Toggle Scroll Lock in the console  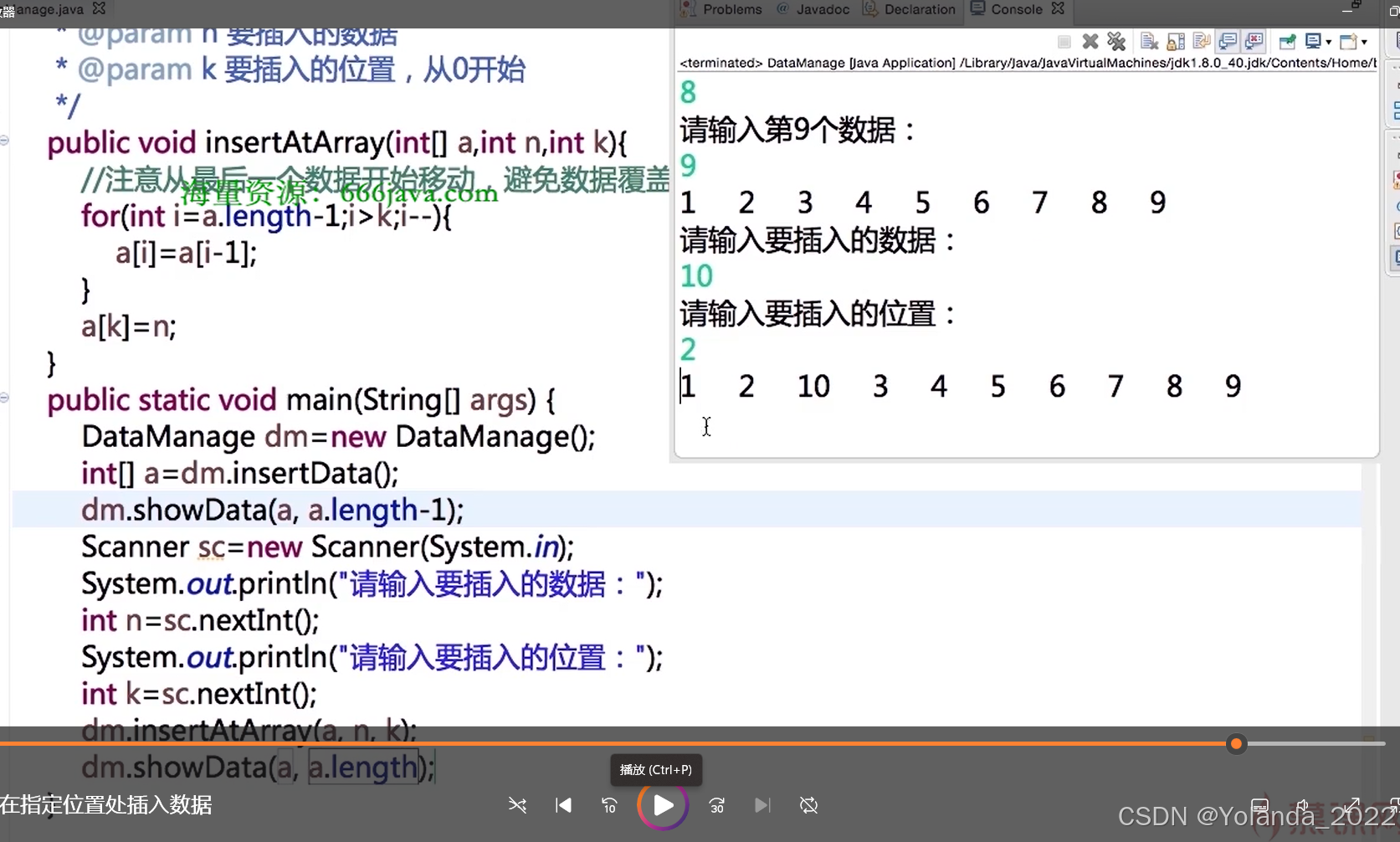[x=1176, y=41]
